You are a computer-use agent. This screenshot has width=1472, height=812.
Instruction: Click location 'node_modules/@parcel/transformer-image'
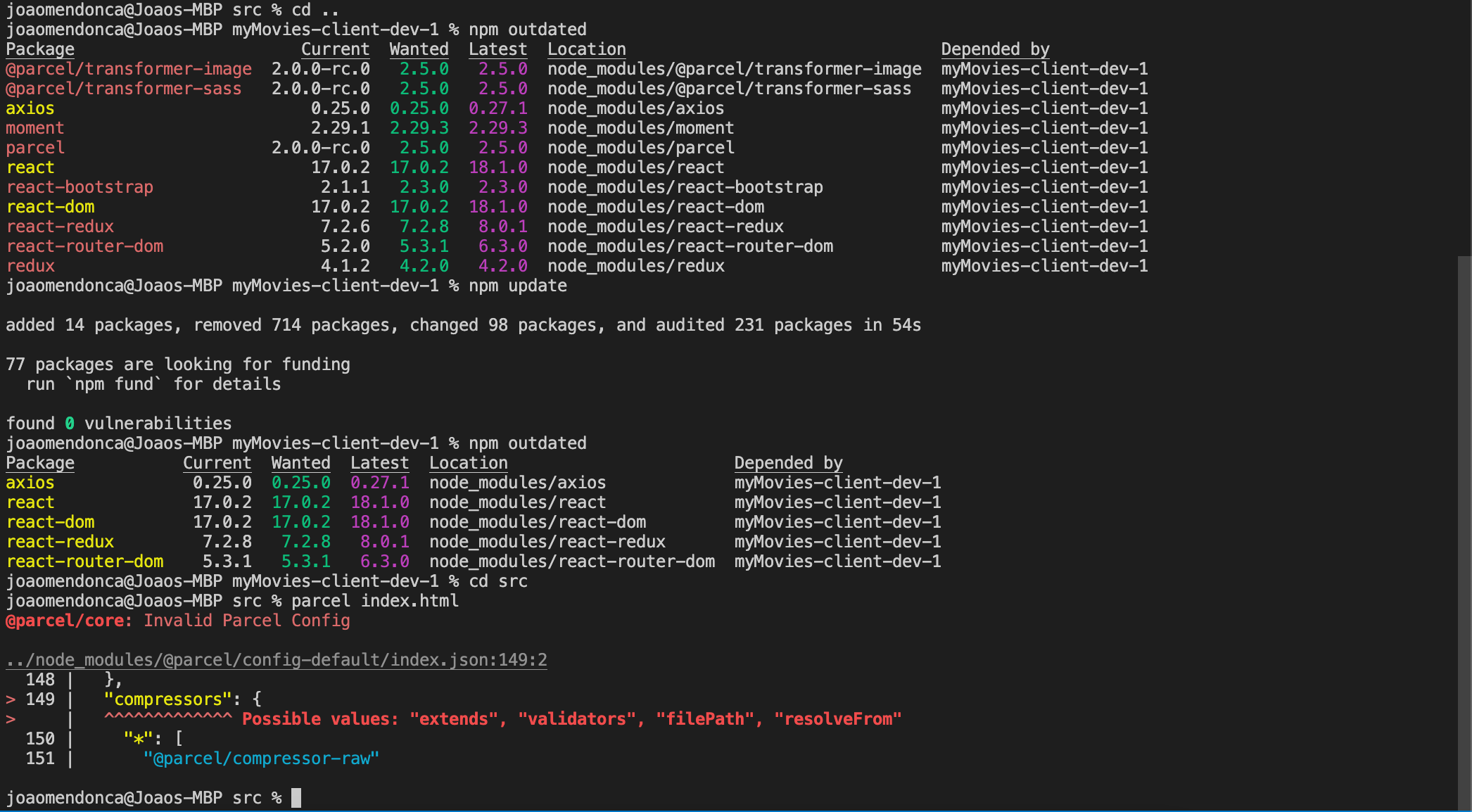coord(735,69)
